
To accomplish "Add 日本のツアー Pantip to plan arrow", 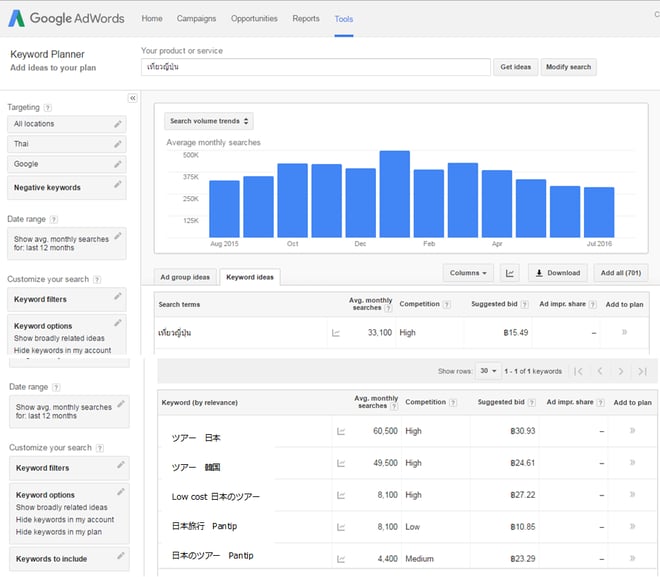I will 632,558.
